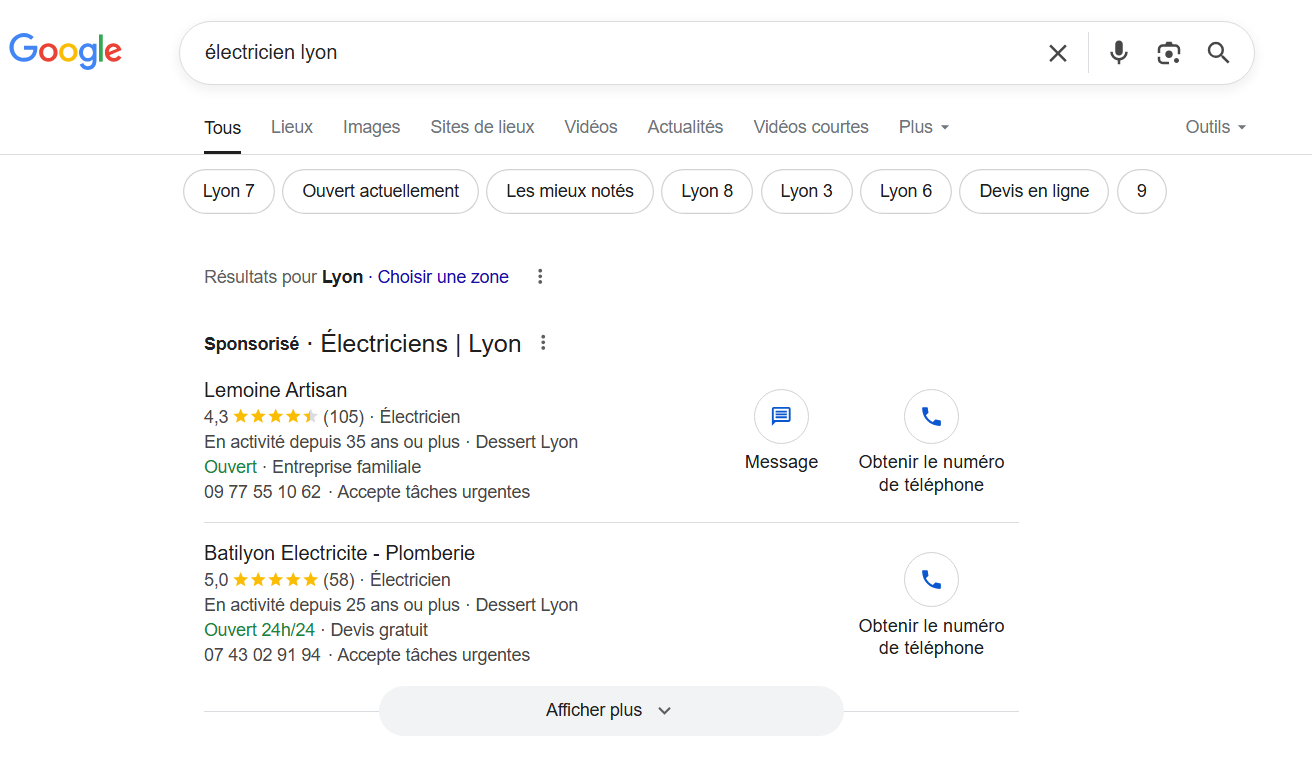Screen dimensions: 1312x758
Task: Select the Lyon 8 filter chip
Action: (x=707, y=191)
